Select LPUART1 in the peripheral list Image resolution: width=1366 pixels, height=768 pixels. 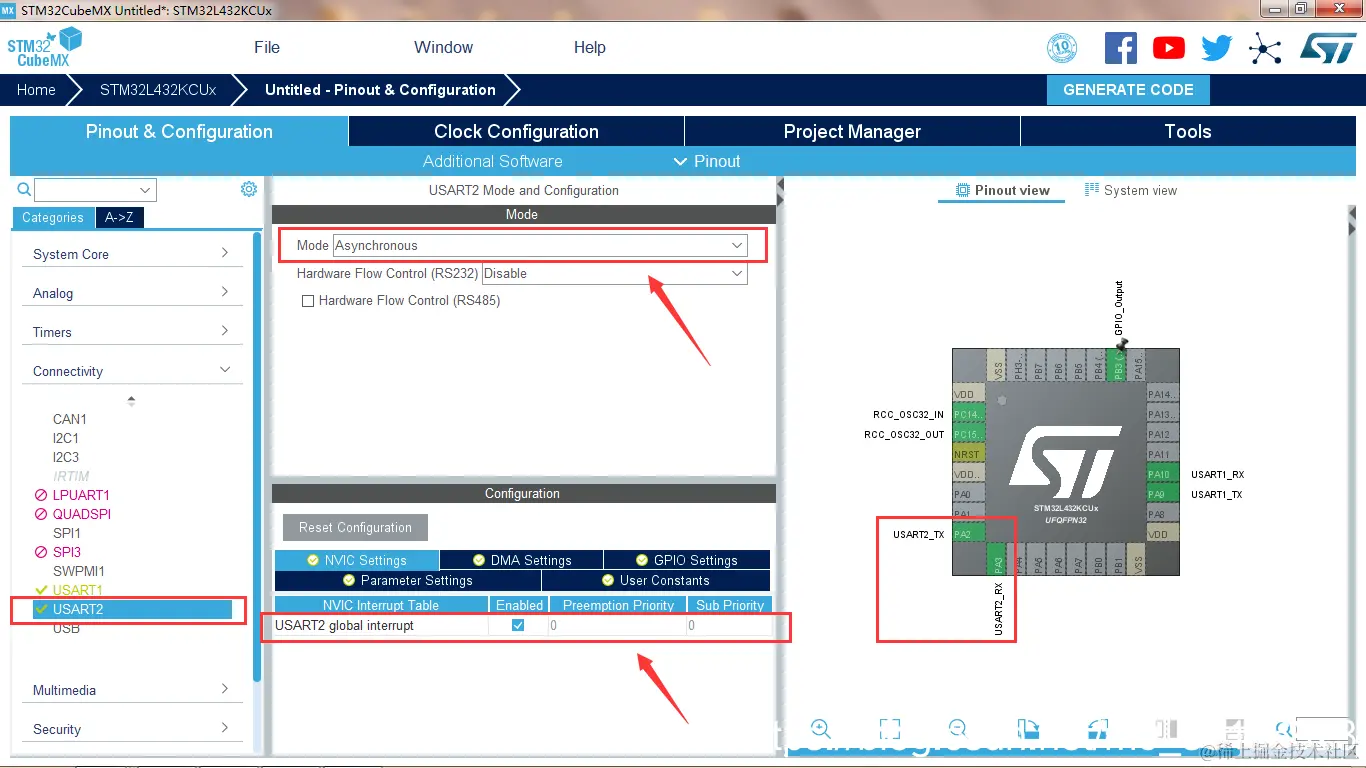(81, 495)
